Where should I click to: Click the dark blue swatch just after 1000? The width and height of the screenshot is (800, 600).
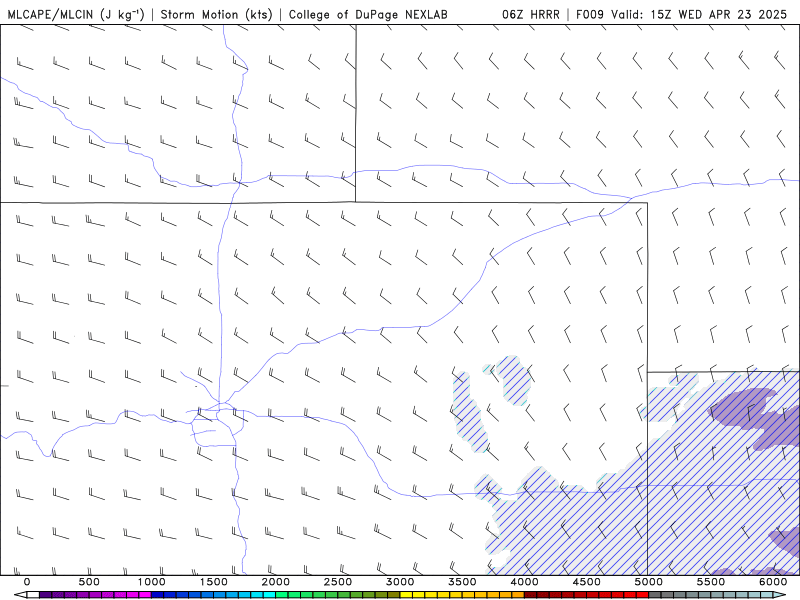tap(158, 594)
